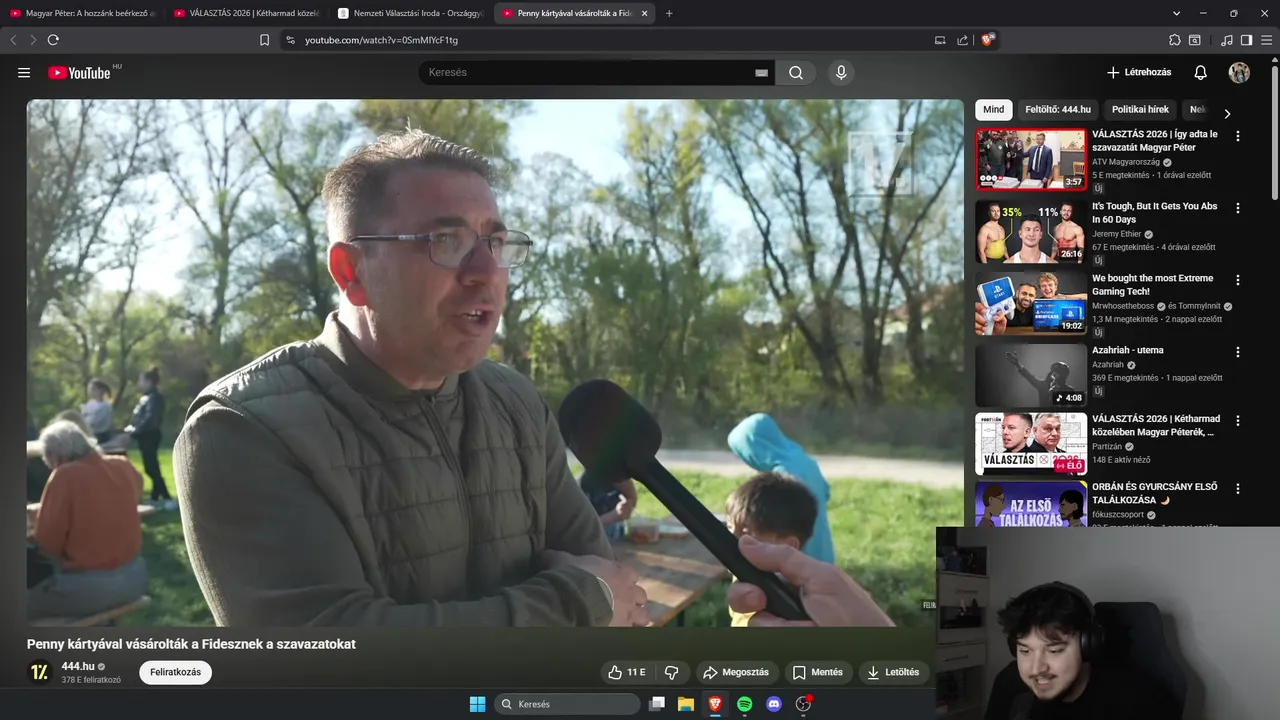Open the account avatar menu
Image resolution: width=1280 pixels, height=720 pixels.
[1239, 73]
